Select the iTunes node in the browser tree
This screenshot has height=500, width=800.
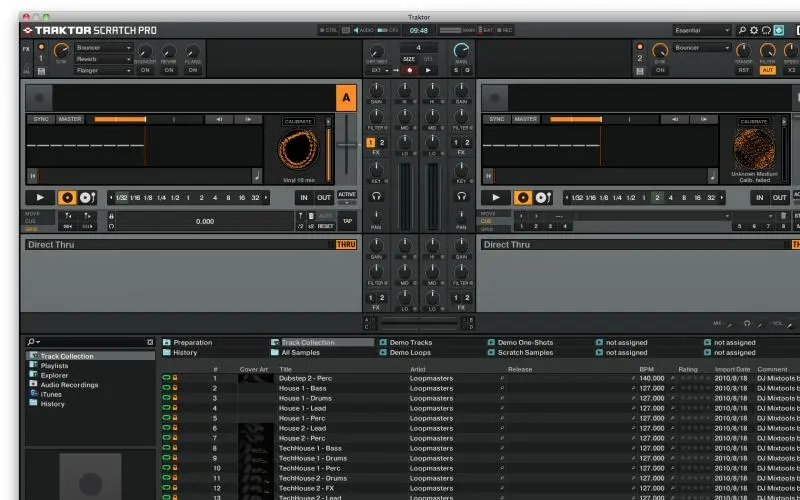(x=51, y=394)
